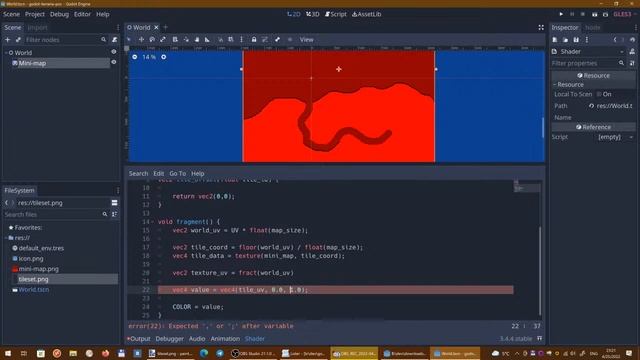This screenshot has width=640, height=360.
Task: Click the zoom out minus button in viewport
Action: tap(135, 57)
